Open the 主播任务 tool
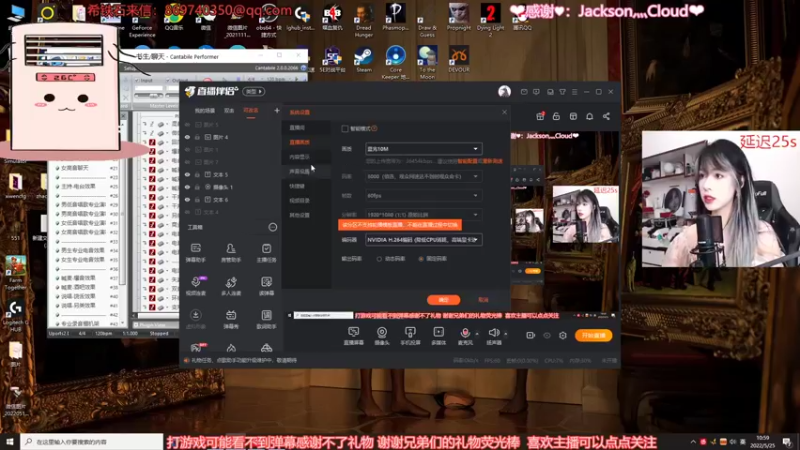 click(266, 253)
